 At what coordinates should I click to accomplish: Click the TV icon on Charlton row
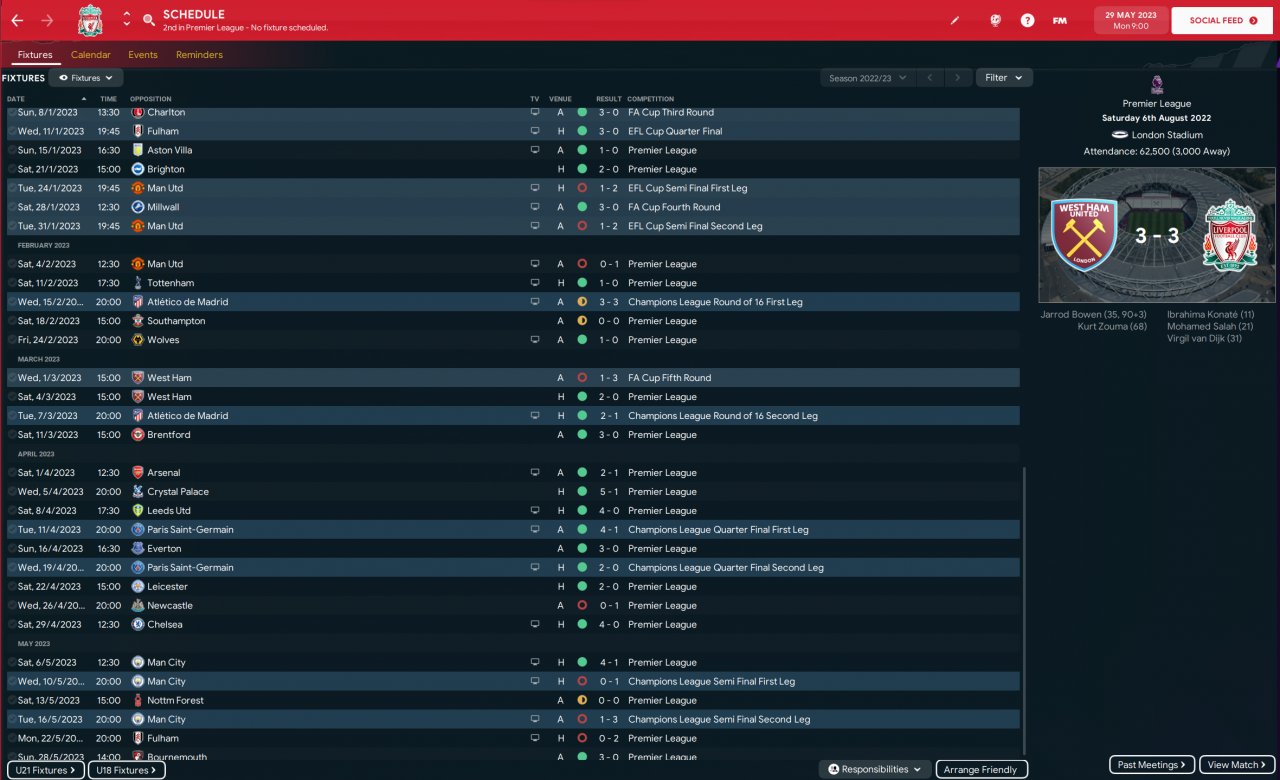(x=535, y=112)
